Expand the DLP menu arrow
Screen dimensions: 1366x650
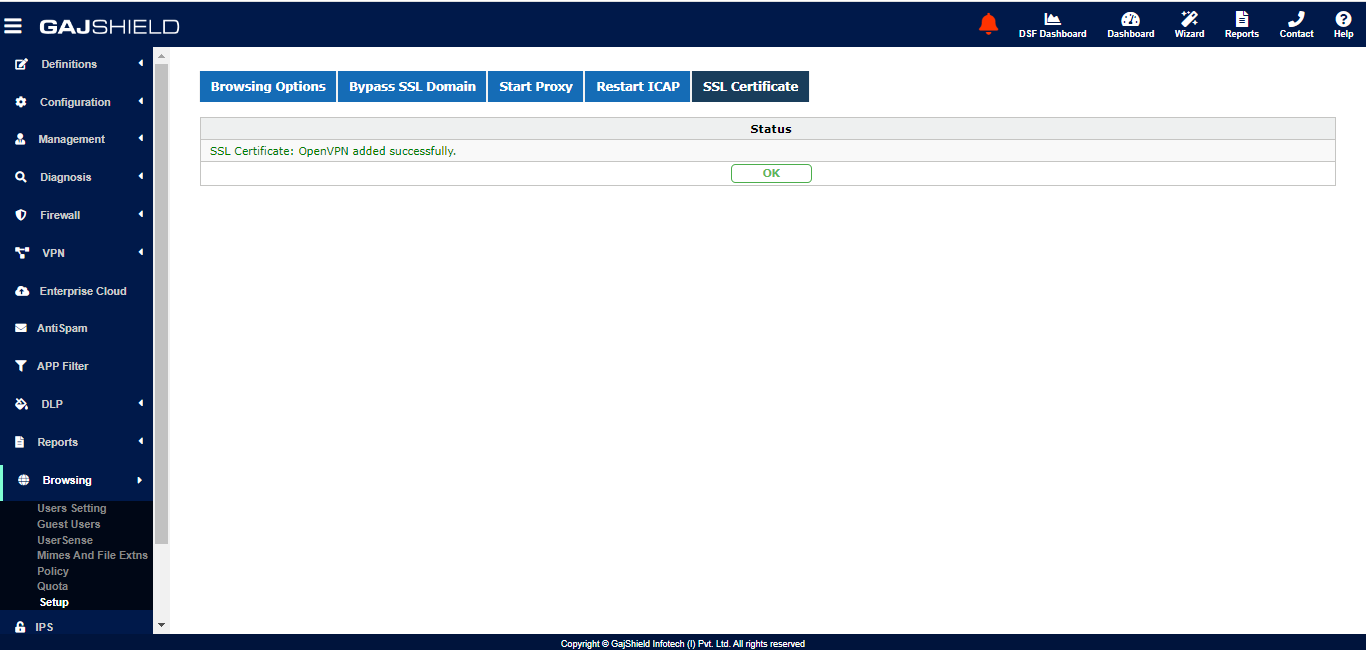click(141, 403)
